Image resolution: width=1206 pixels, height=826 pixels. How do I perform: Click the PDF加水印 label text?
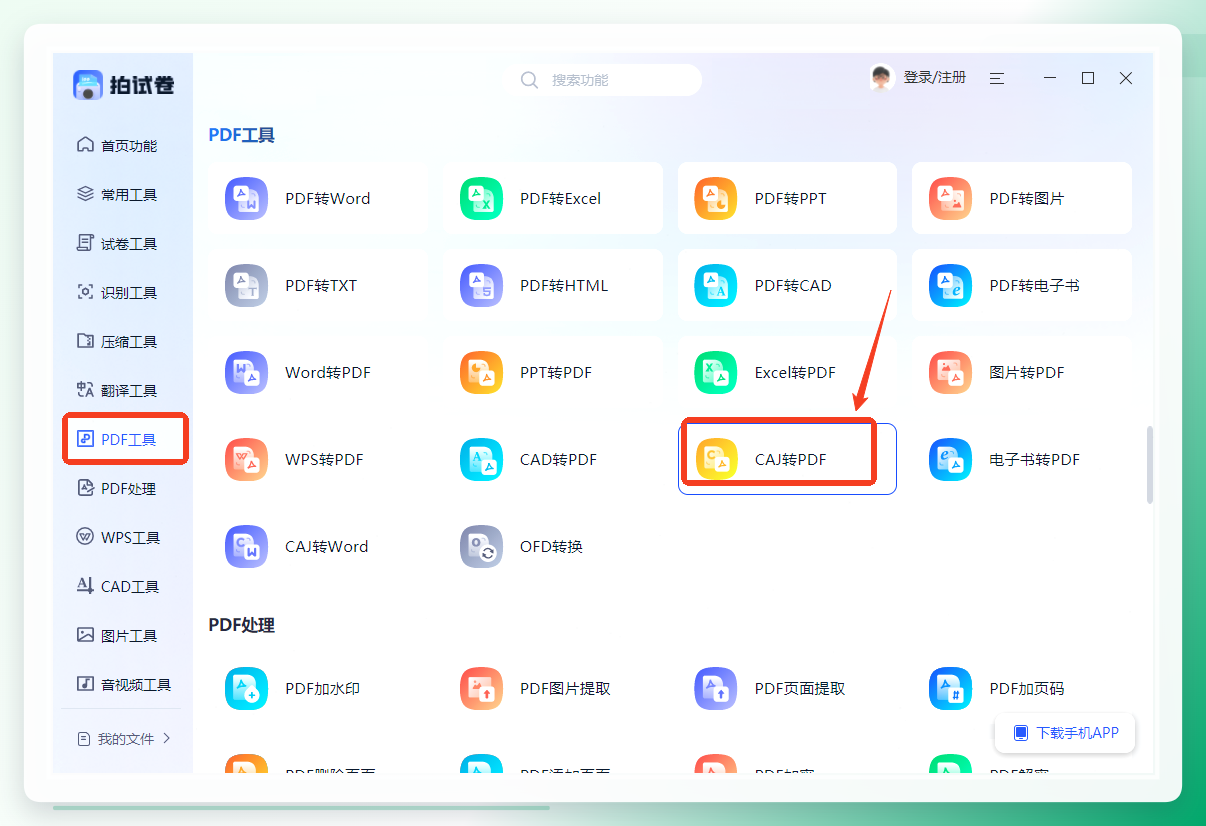pyautogui.click(x=322, y=689)
